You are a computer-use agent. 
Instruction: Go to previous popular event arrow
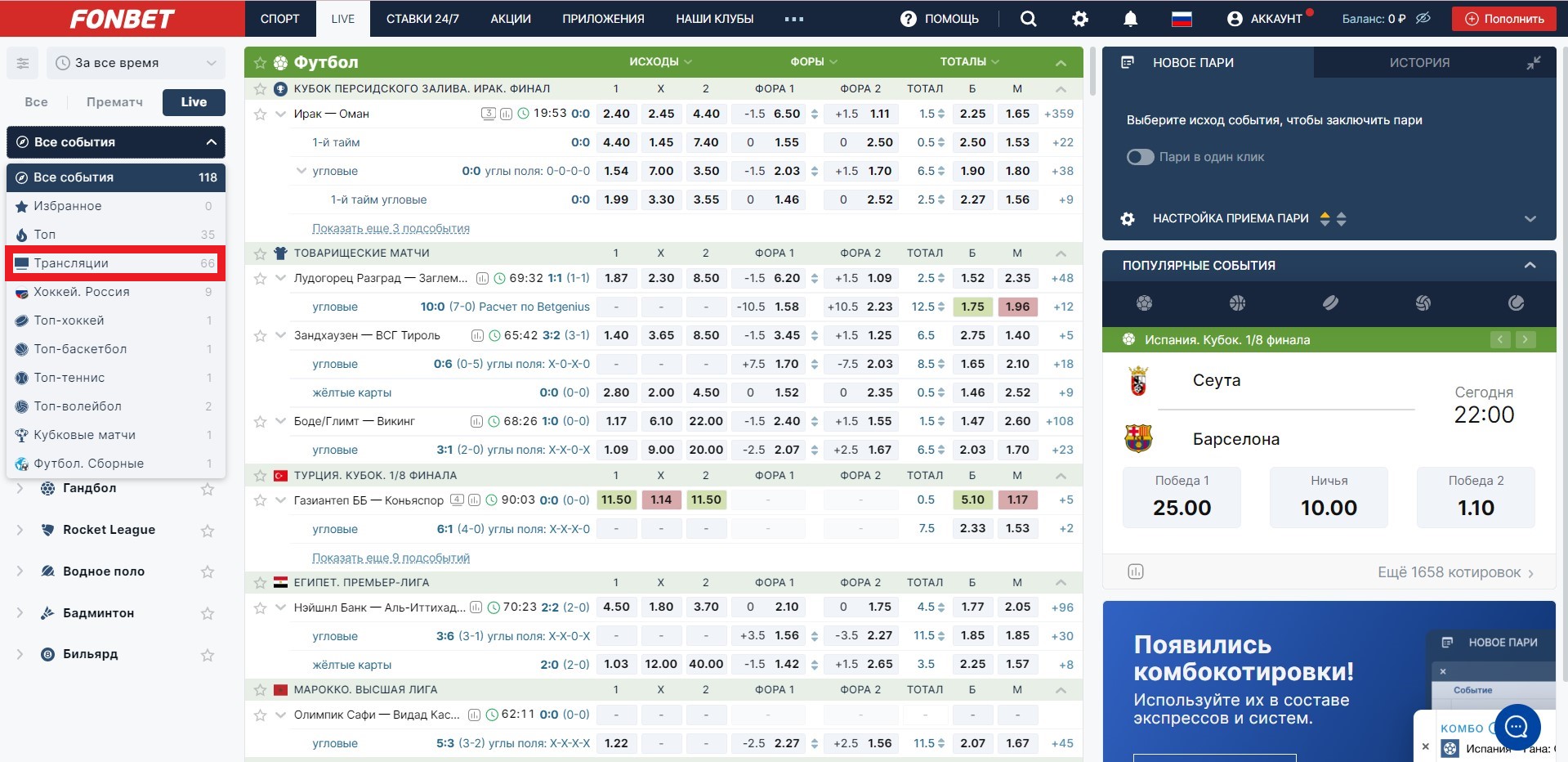coord(1500,339)
